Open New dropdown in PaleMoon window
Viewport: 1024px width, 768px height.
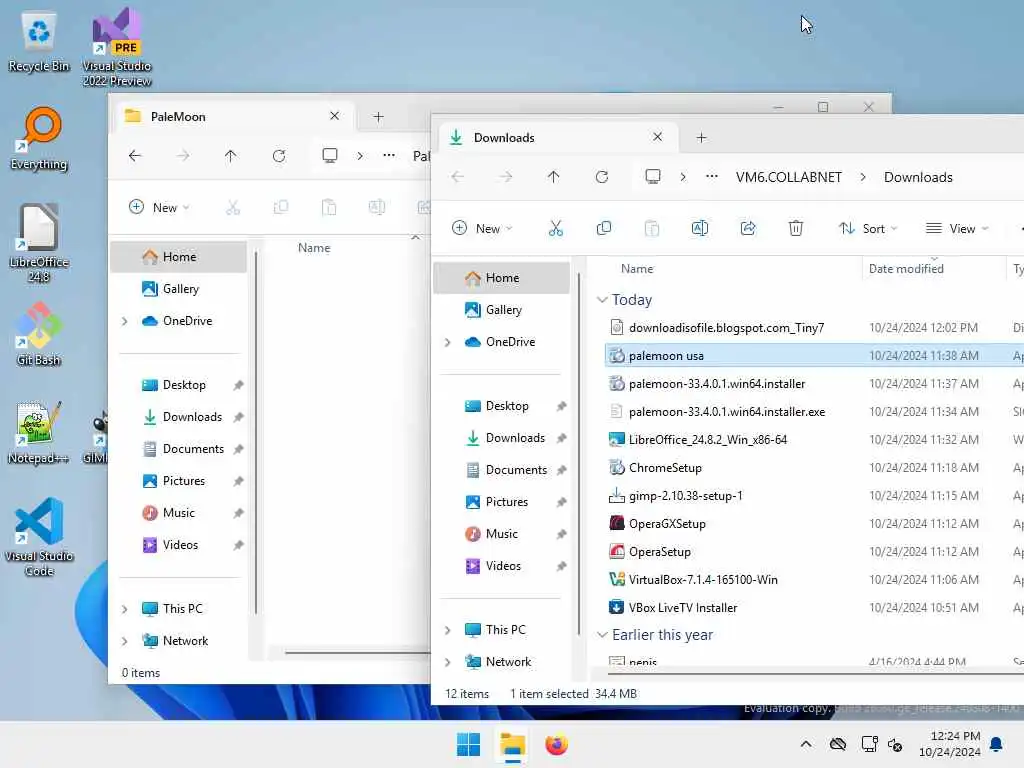pyautogui.click(x=159, y=207)
